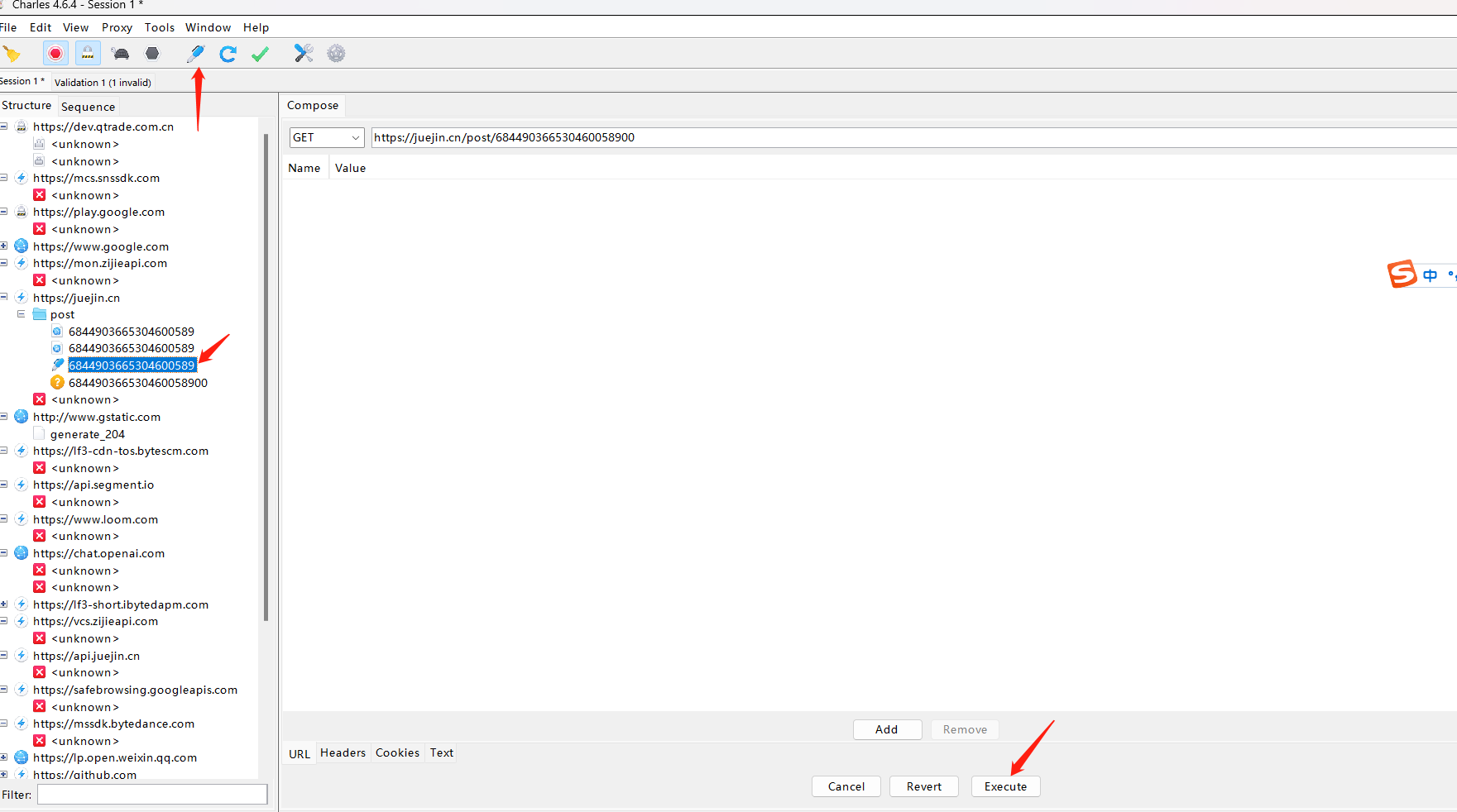This screenshot has width=1457, height=812.
Task: Switch to the Cookies tab
Action: [397, 753]
